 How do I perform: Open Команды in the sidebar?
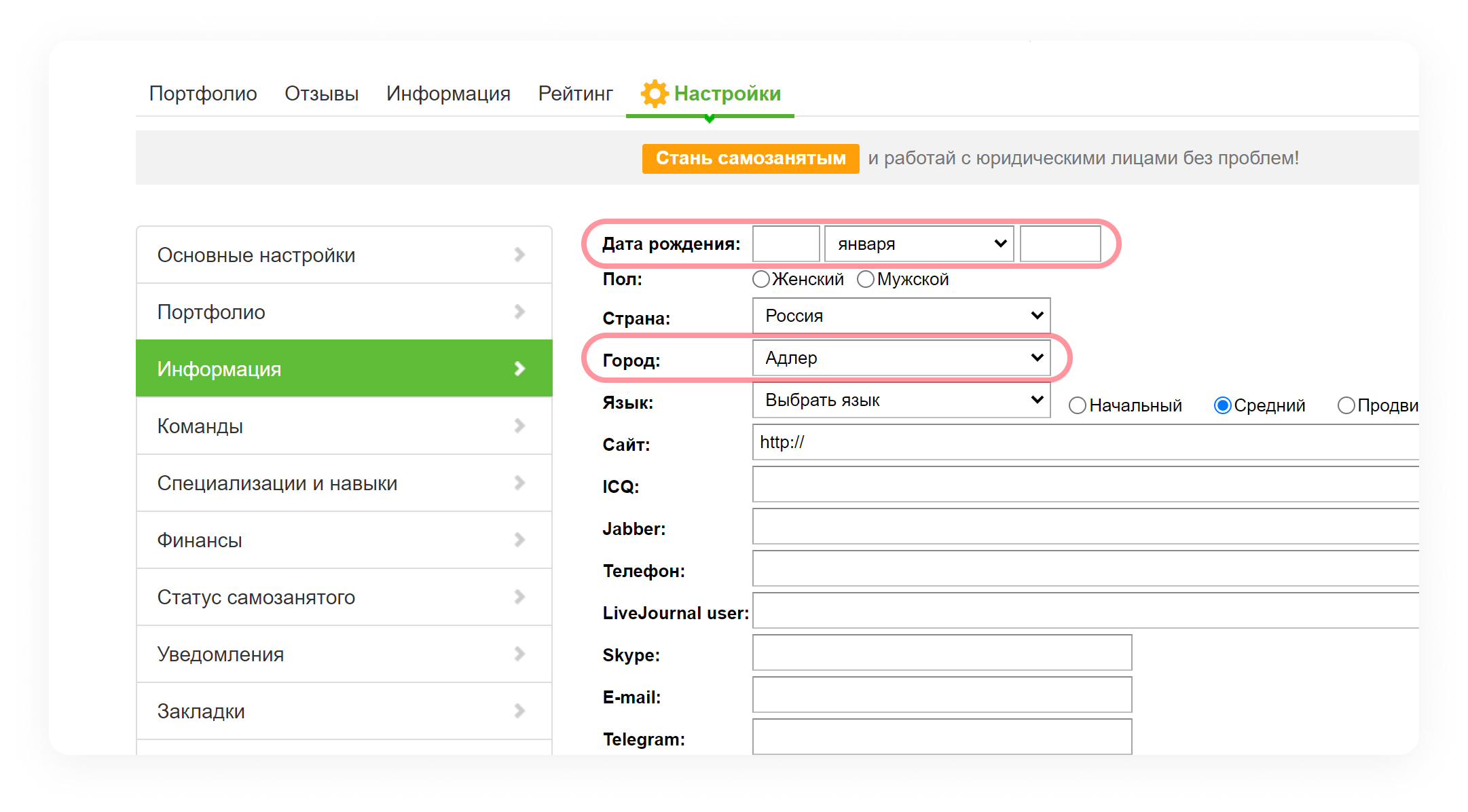click(344, 426)
